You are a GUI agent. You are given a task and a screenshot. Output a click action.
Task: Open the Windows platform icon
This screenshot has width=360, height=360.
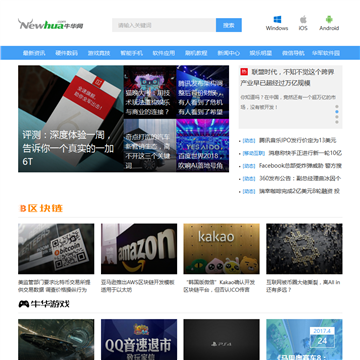point(277,20)
